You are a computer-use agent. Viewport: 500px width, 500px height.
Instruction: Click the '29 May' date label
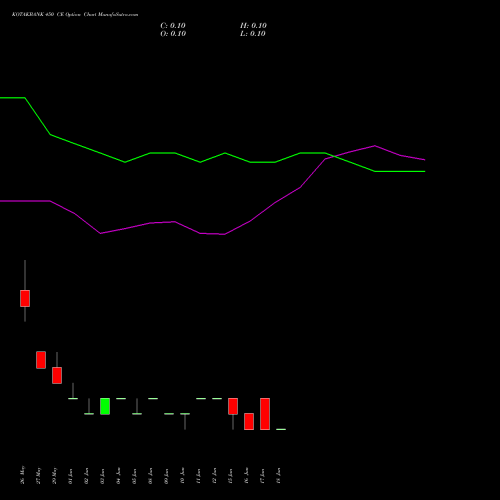click(55, 475)
